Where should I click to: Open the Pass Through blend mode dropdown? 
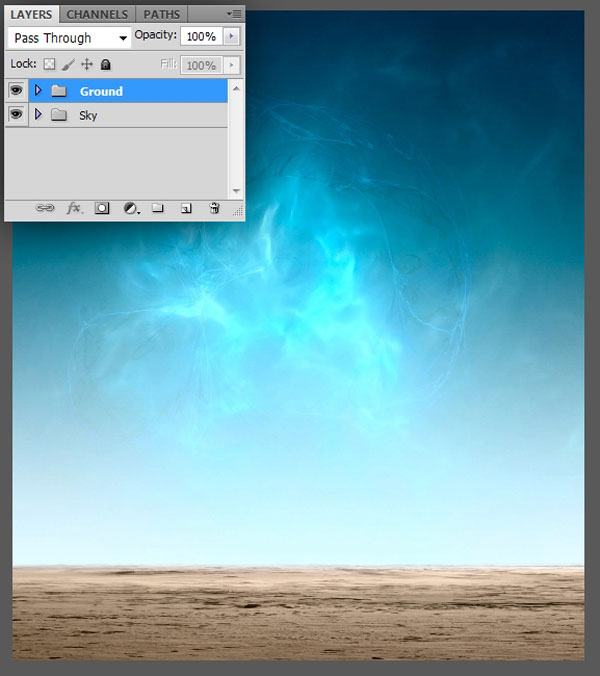(68, 38)
